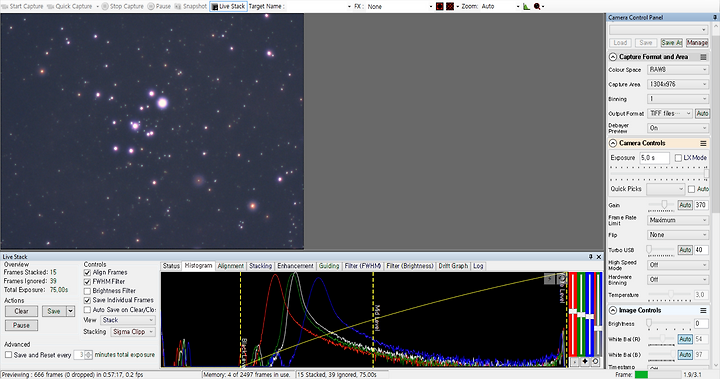This screenshot has width=720, height=379.
Task: Enable Auto Save on Clear/Close checkbox
Action: coord(87,310)
